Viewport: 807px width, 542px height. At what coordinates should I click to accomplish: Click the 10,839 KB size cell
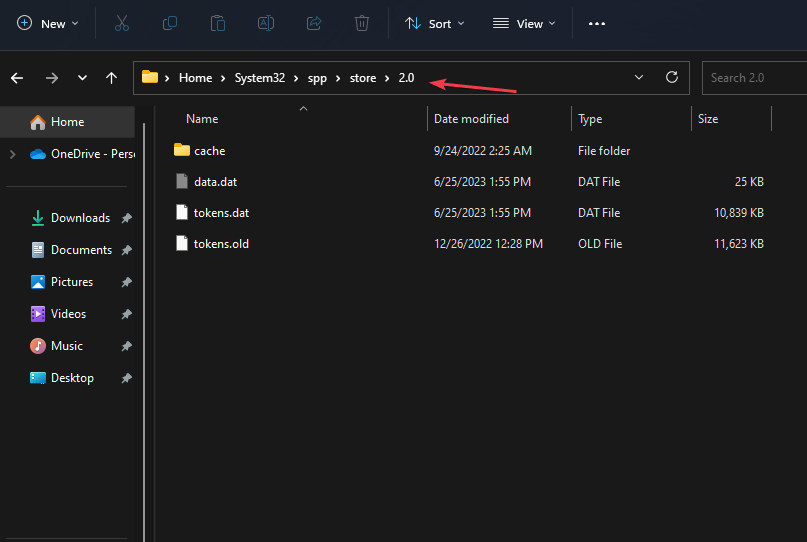739,213
